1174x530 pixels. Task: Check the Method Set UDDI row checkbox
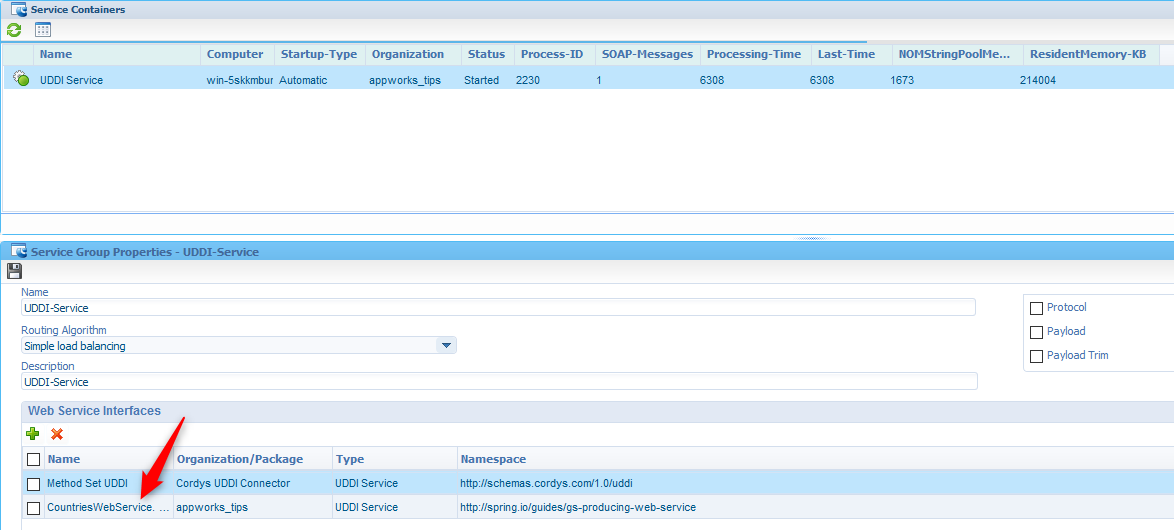point(34,484)
